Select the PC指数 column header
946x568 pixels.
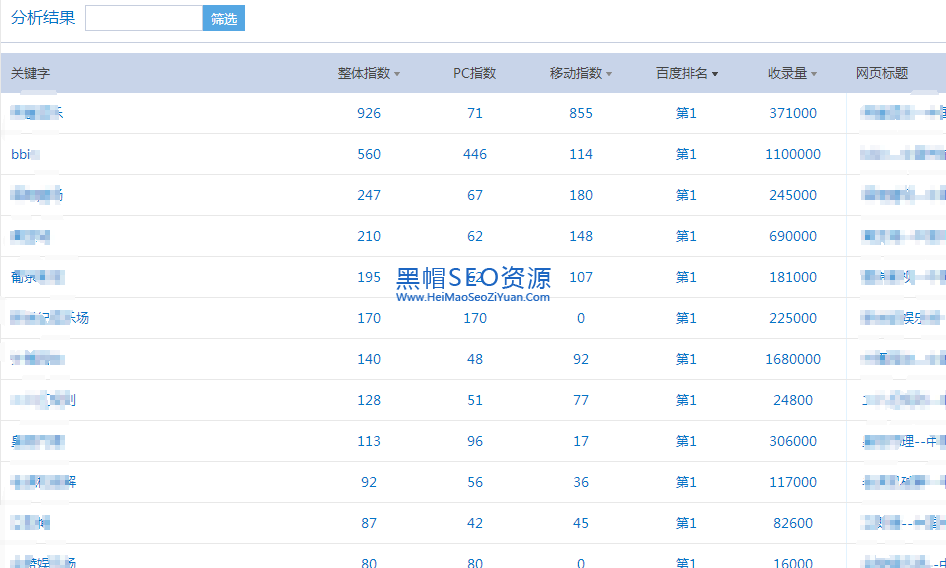click(x=474, y=73)
